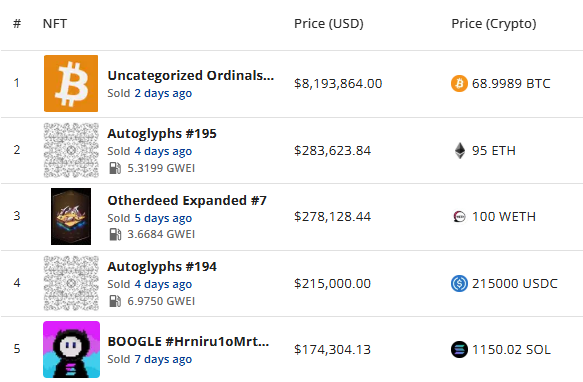Click gas pump icon beside 6.9750 GWEI
This screenshot has height=382, width=583.
coord(115,301)
